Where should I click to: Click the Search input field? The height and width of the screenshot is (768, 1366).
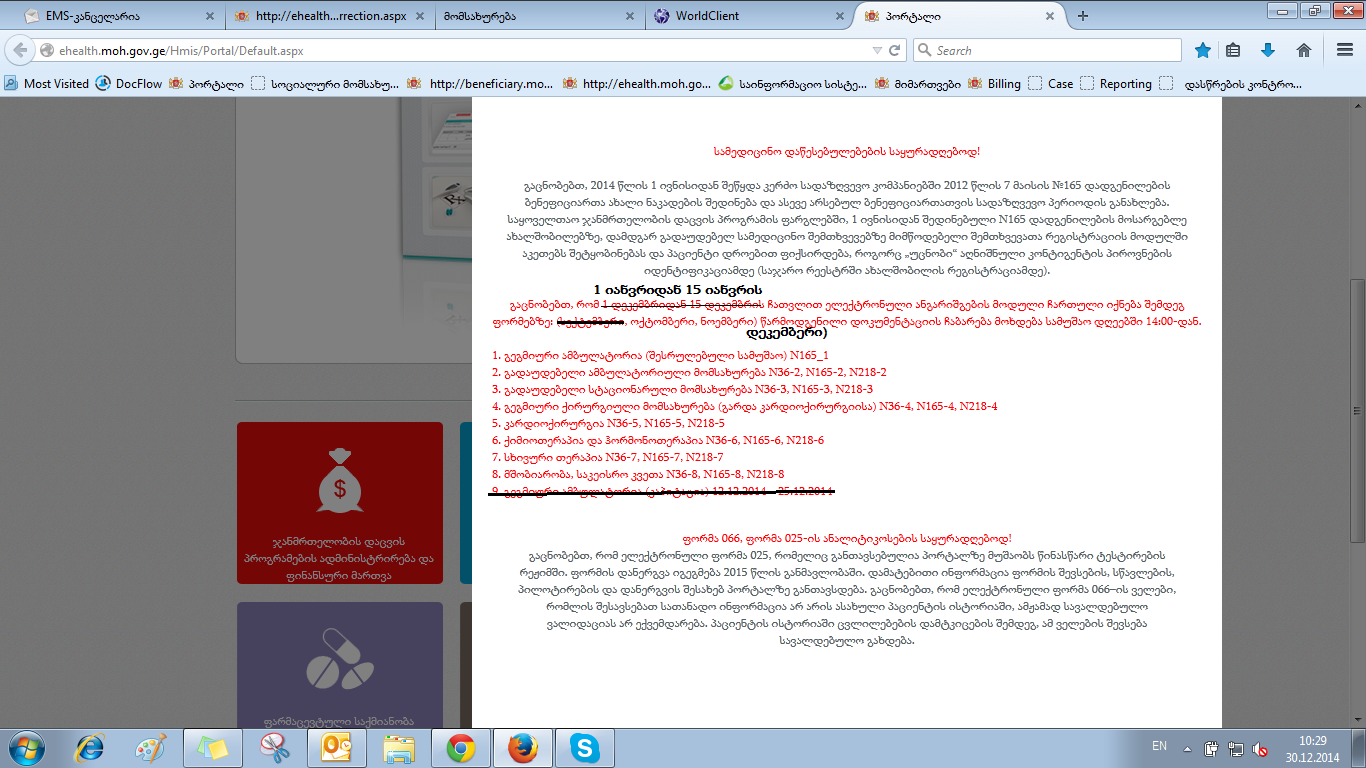[1053, 50]
